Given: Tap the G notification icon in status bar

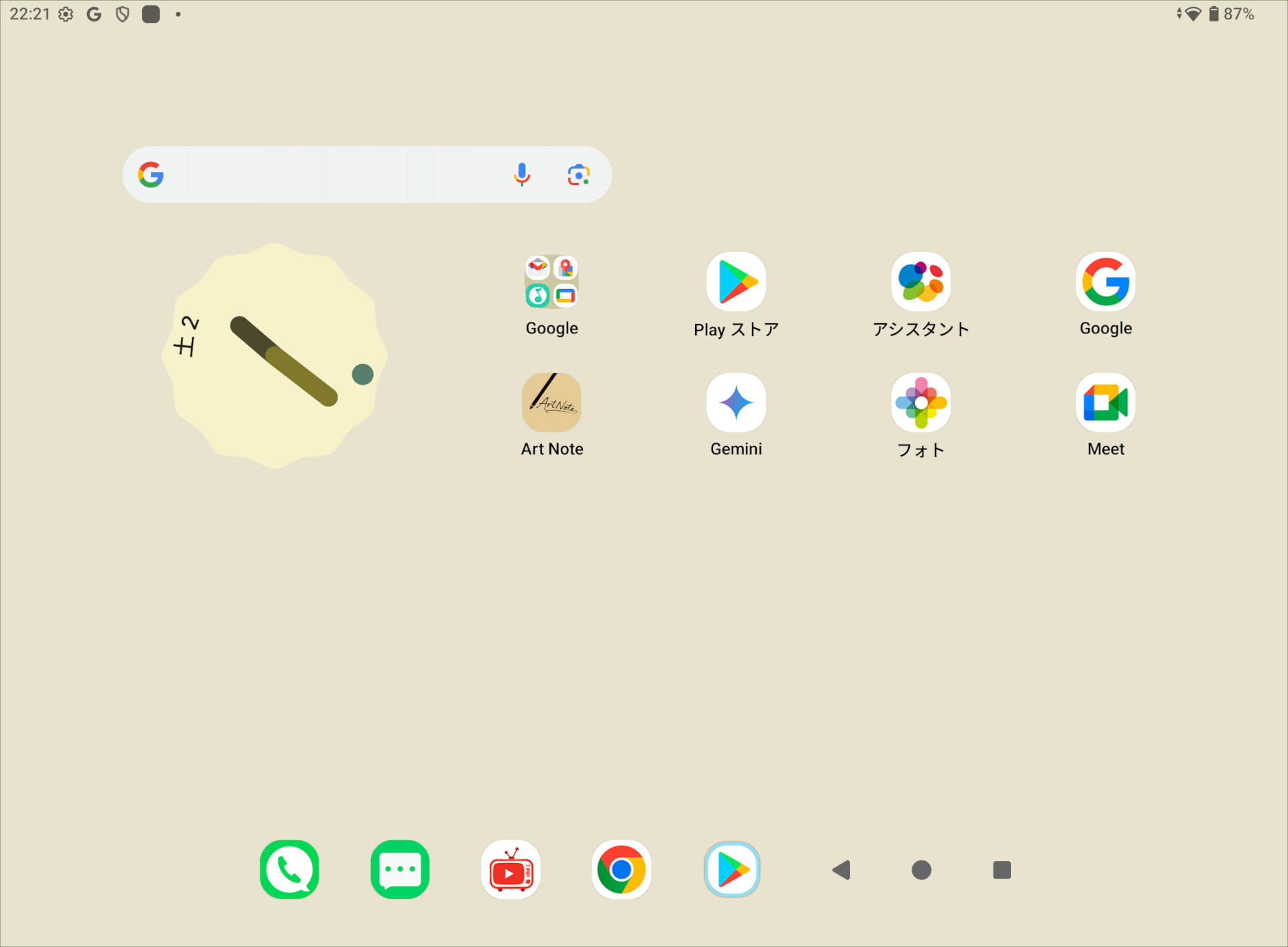Looking at the screenshot, I should tap(94, 14).
